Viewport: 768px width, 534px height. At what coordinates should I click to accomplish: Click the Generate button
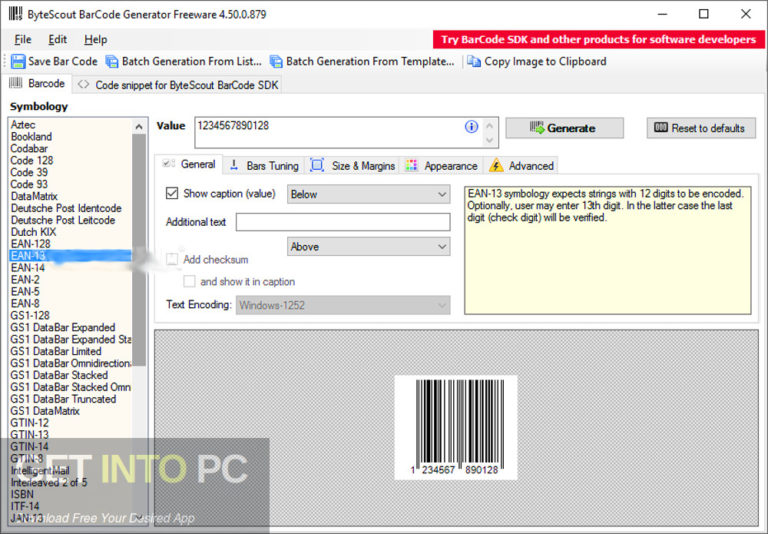pyautogui.click(x=564, y=128)
